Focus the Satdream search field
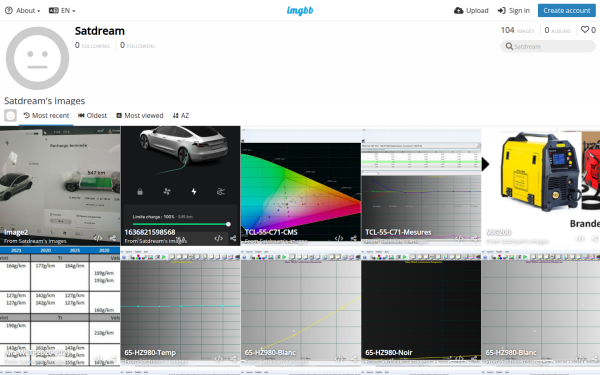The height and width of the screenshot is (375, 600). click(548, 46)
